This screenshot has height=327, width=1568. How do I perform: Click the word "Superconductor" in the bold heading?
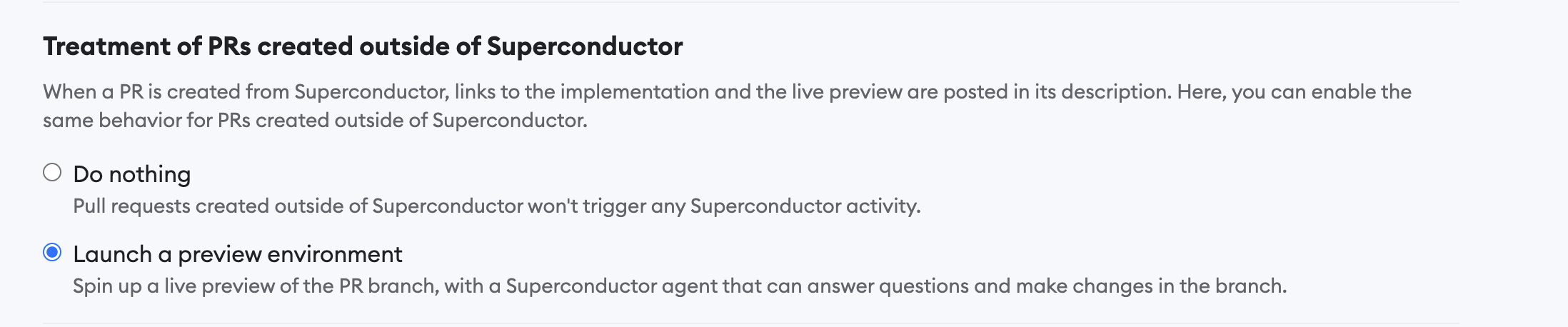pyautogui.click(x=585, y=46)
